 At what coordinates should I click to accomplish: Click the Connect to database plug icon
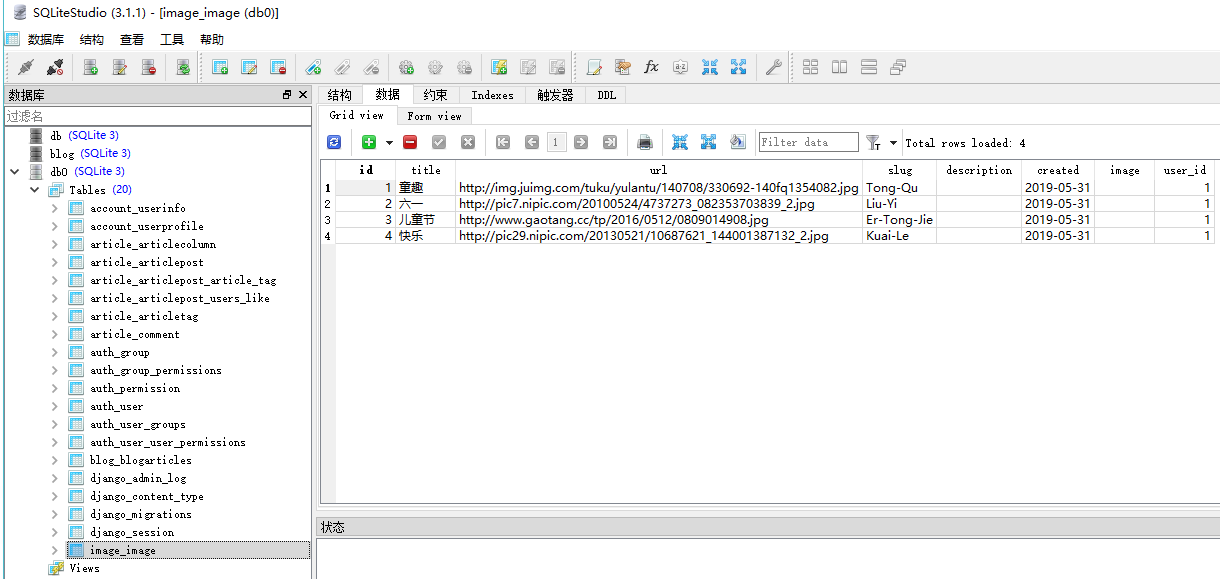coord(26,67)
